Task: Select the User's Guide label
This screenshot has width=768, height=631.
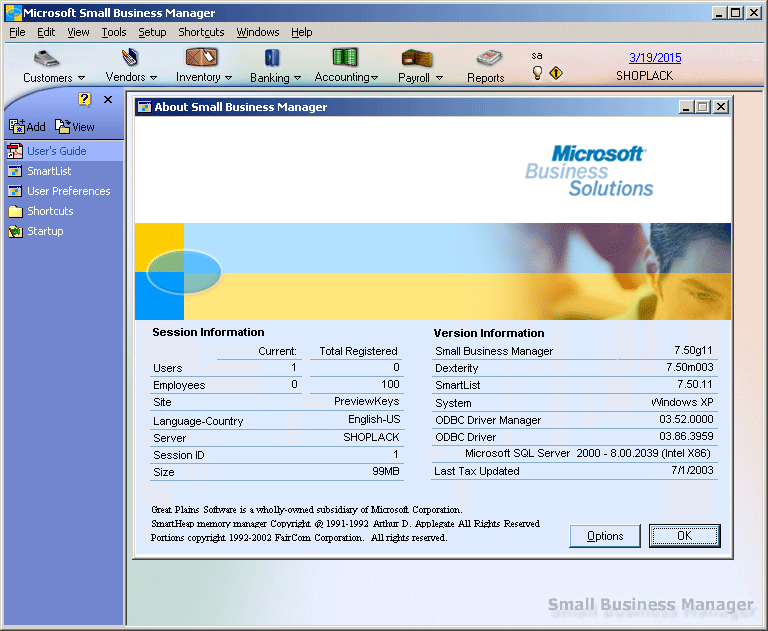Action: point(57,151)
